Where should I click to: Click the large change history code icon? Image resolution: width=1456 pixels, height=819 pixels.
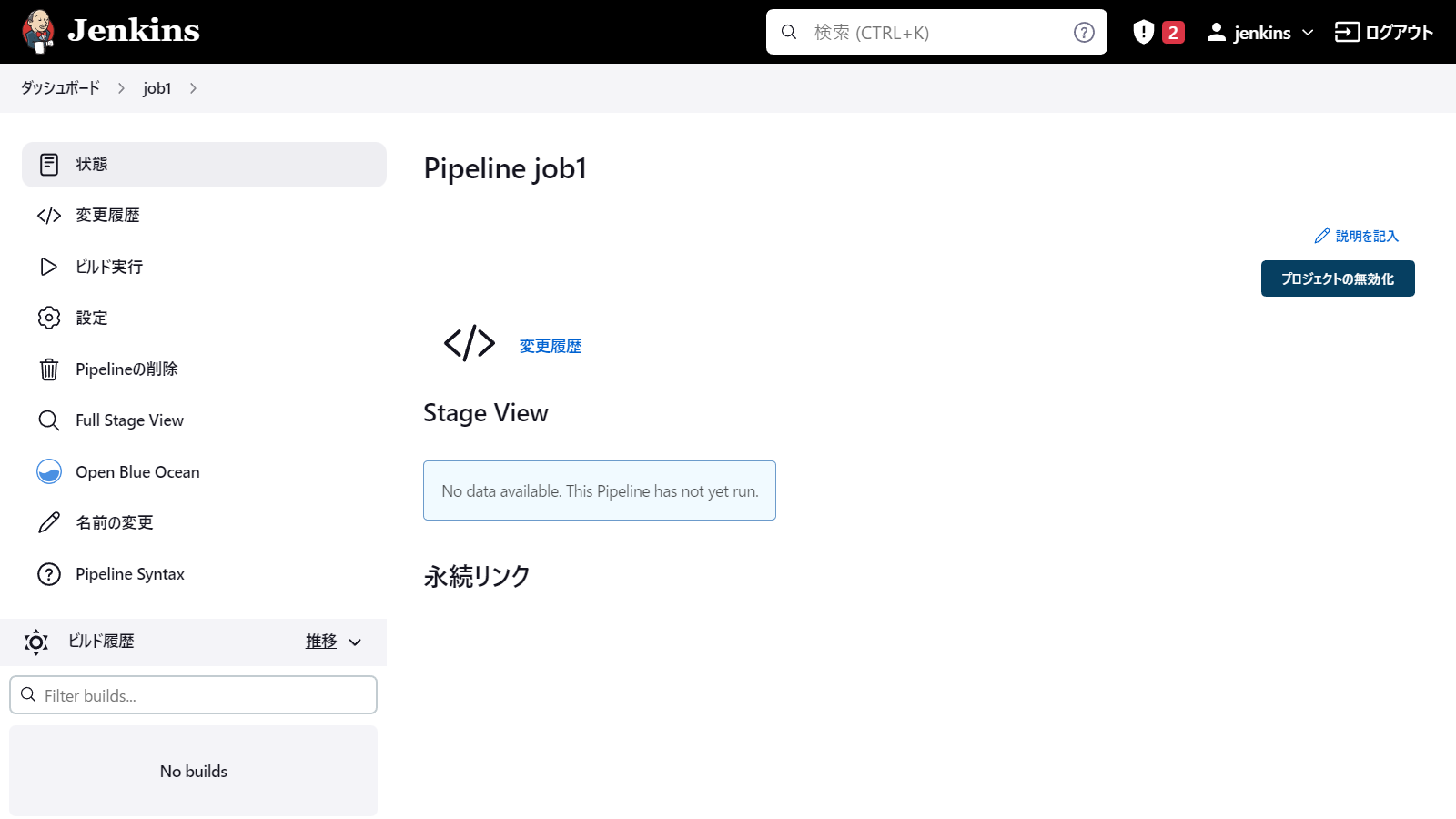pyautogui.click(x=469, y=344)
